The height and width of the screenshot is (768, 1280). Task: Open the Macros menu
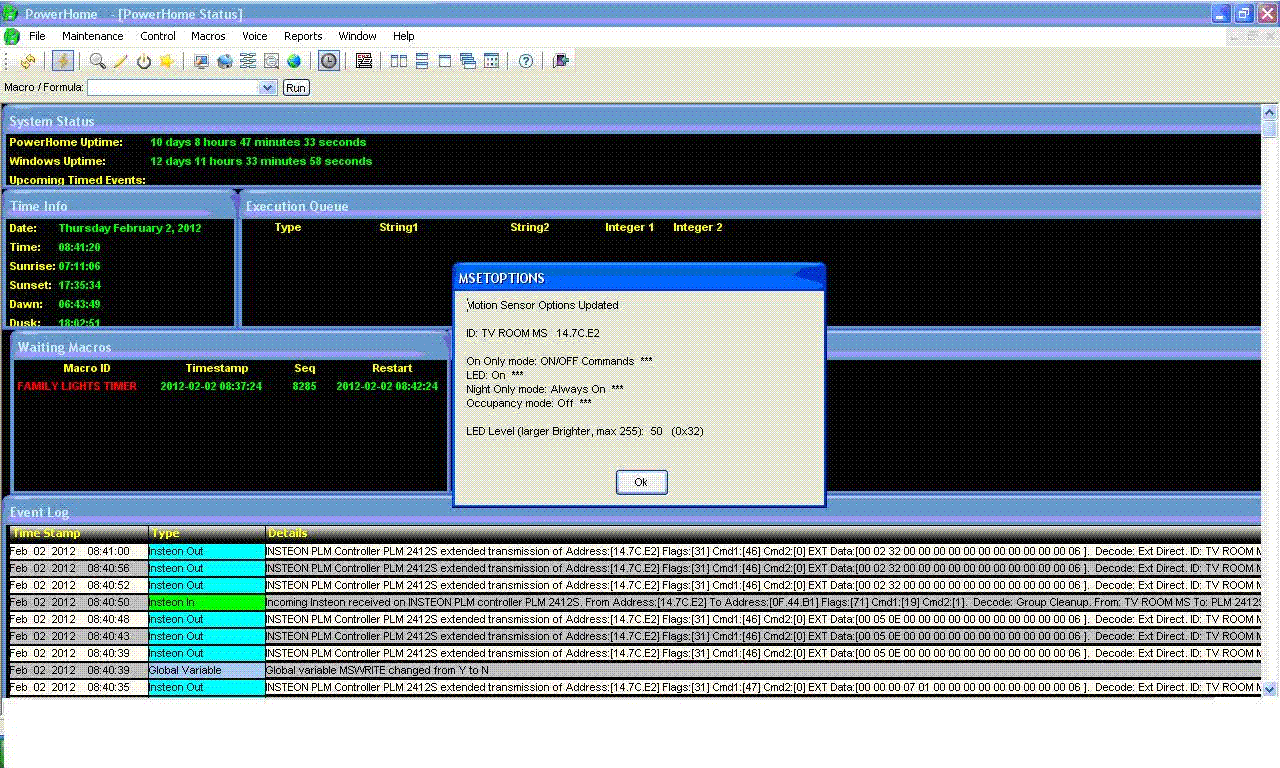tap(208, 36)
